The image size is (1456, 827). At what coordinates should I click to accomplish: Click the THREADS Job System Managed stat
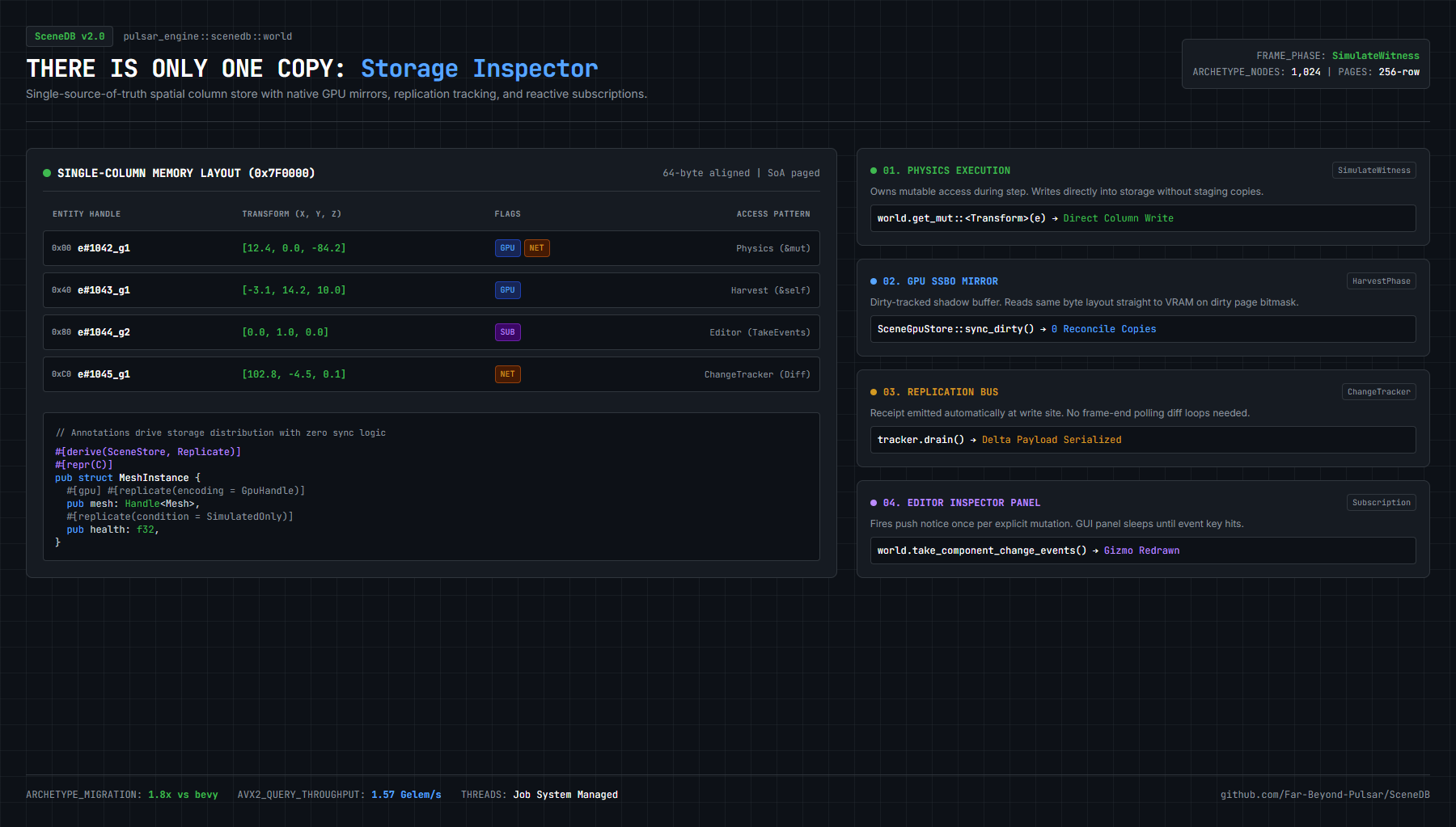coord(540,795)
